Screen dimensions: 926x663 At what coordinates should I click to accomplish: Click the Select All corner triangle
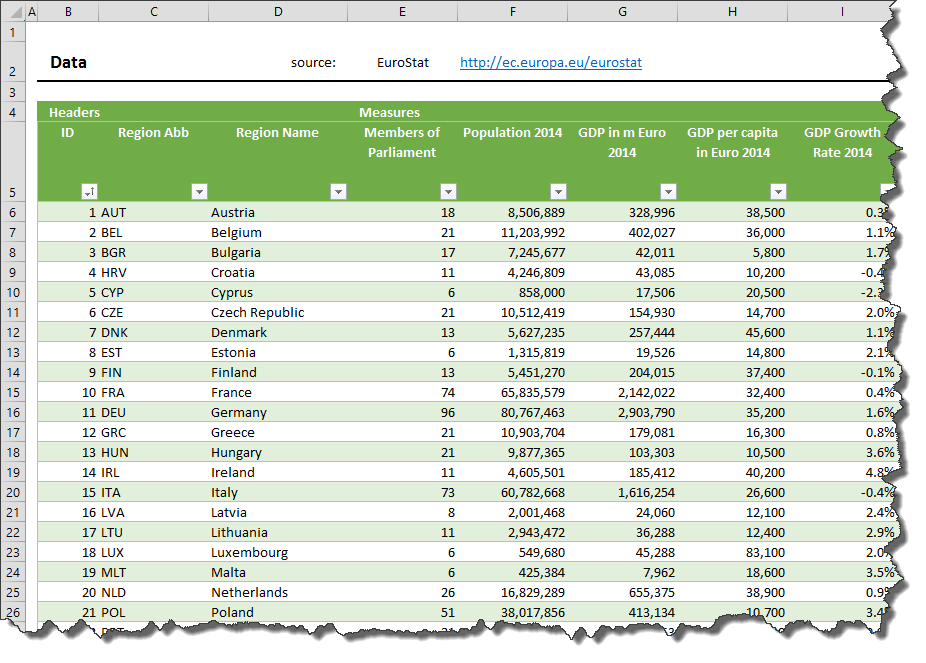pos(12,11)
